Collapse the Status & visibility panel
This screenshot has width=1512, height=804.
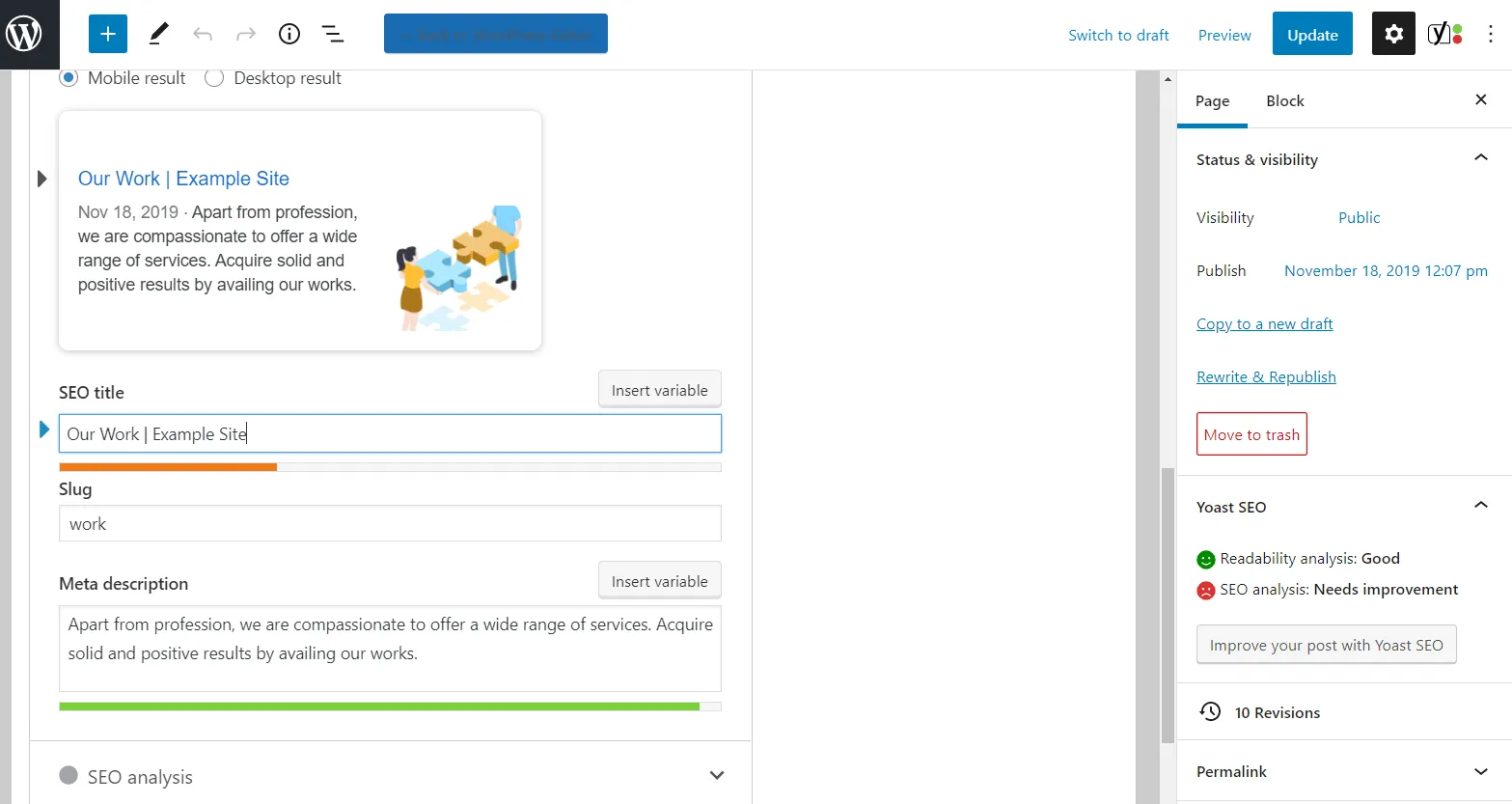pos(1480,158)
